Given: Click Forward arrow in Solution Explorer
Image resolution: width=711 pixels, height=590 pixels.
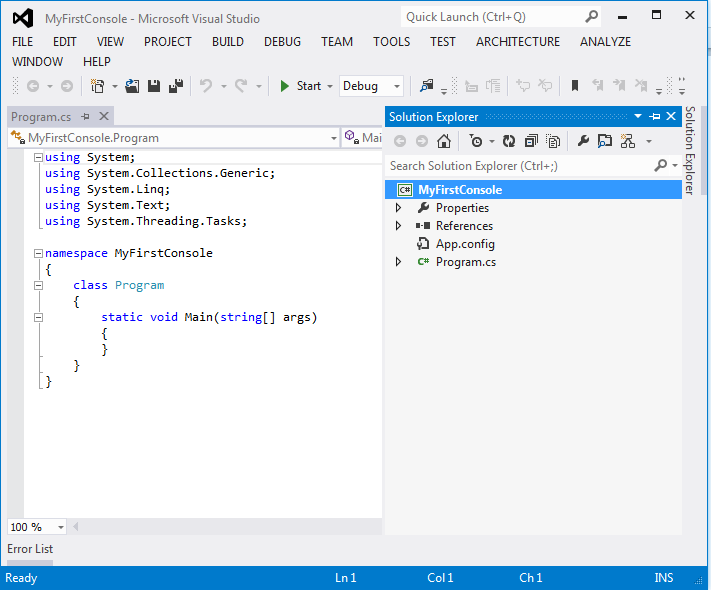Looking at the screenshot, I should [422, 141].
